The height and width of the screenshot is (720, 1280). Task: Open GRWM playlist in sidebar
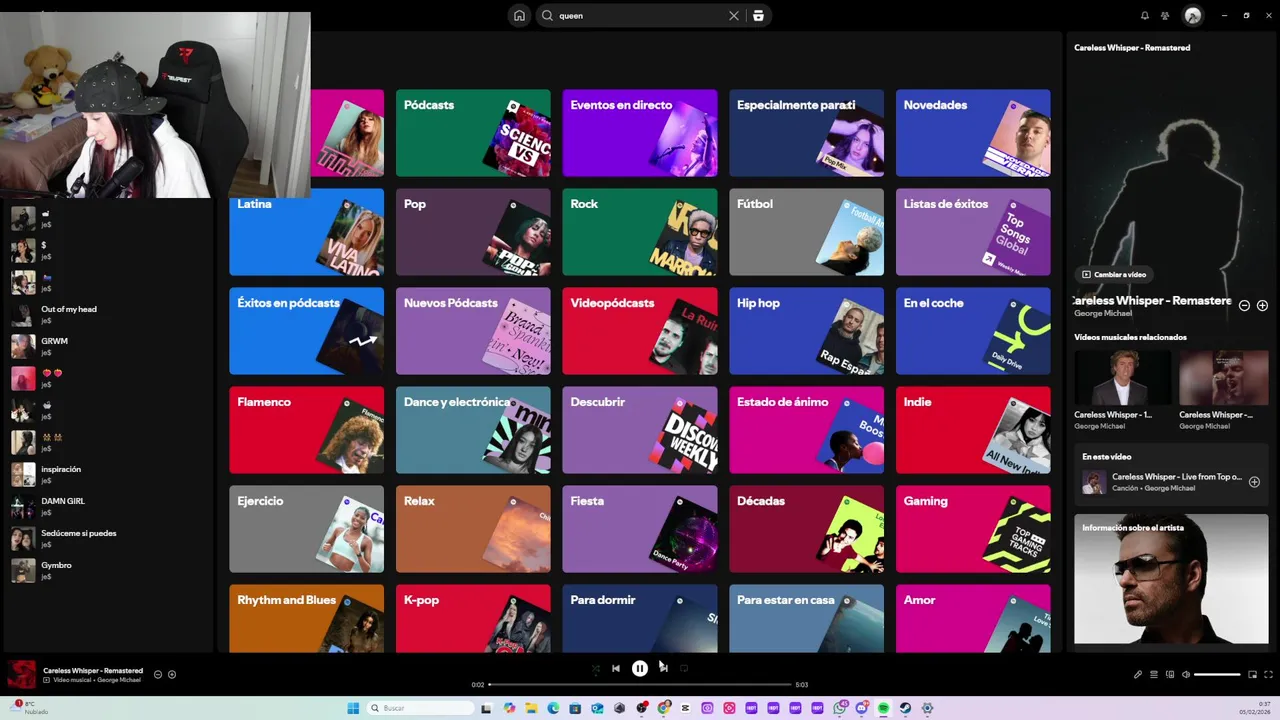click(108, 346)
